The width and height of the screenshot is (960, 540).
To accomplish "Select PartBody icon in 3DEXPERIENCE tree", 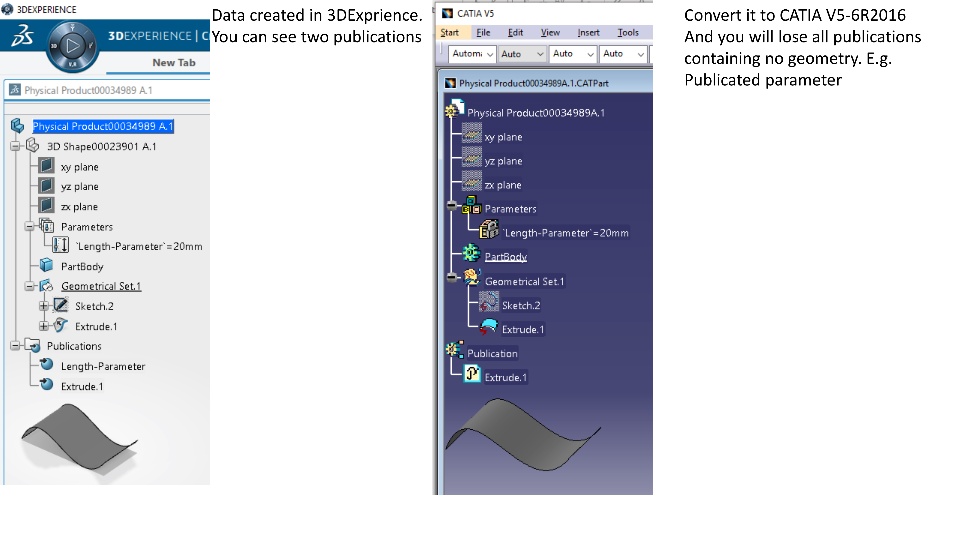I will coord(47,266).
